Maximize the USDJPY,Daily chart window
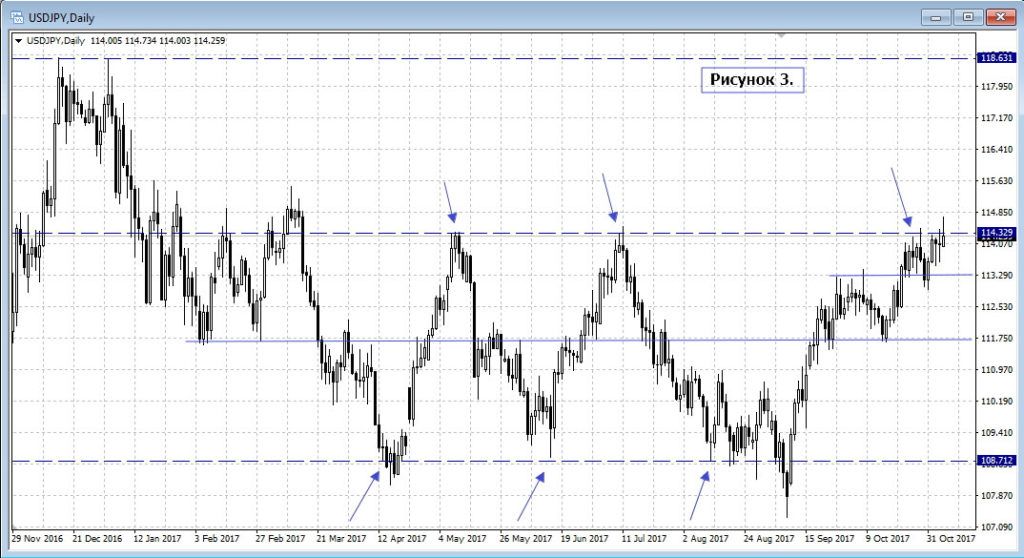Viewport: 1024px width, 558px height. [x=967, y=16]
